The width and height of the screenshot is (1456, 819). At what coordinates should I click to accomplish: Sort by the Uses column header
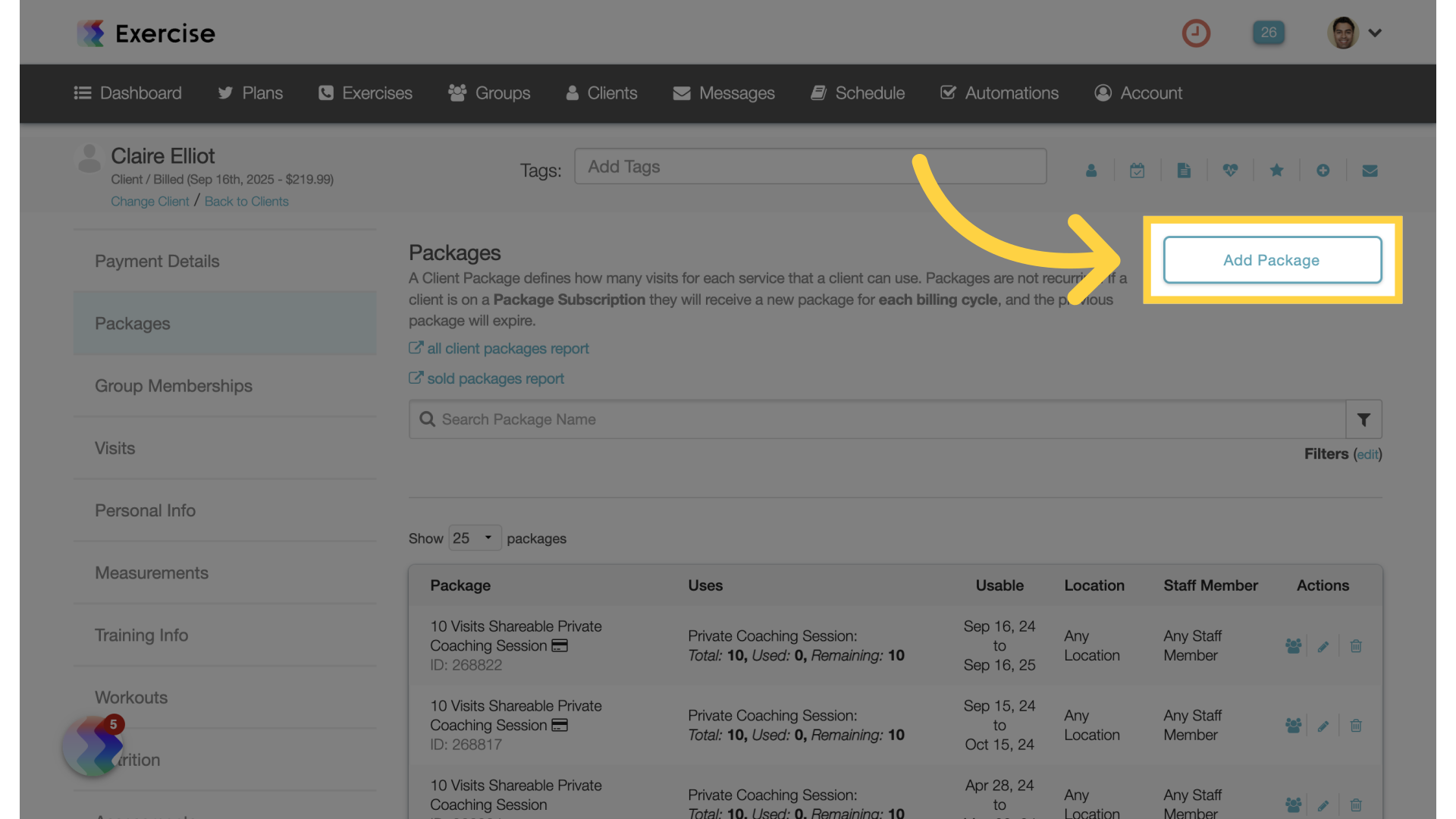click(x=705, y=585)
